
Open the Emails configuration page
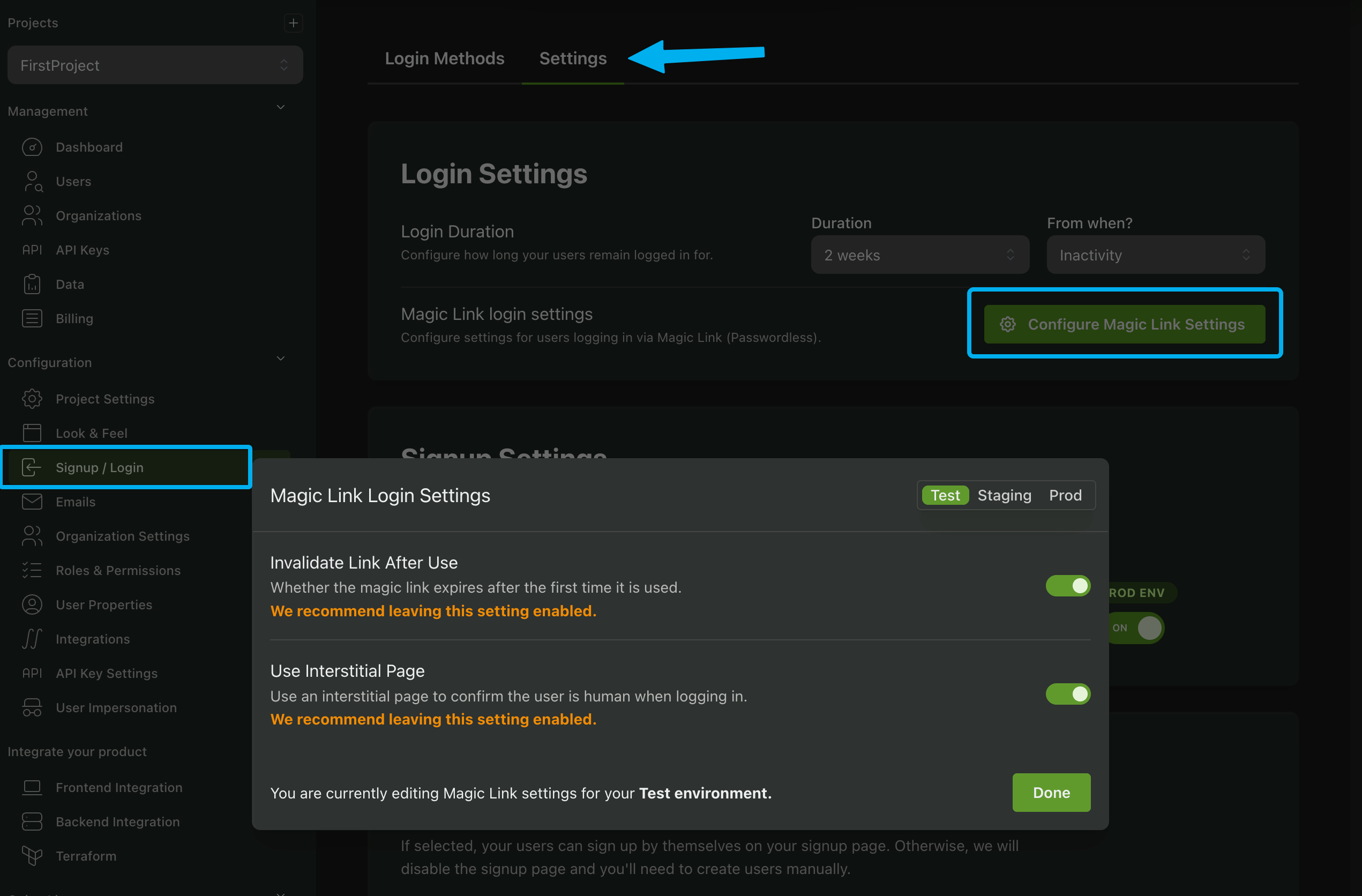pyautogui.click(x=76, y=502)
